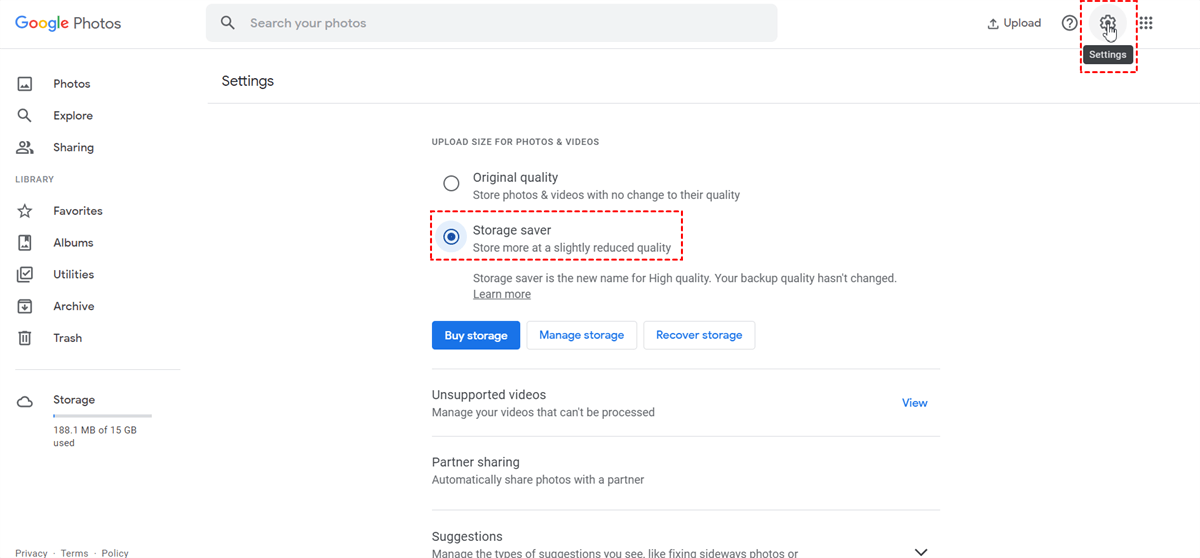This screenshot has height=558, width=1200.
Task: Open the Settings gear icon
Action: (1107, 23)
